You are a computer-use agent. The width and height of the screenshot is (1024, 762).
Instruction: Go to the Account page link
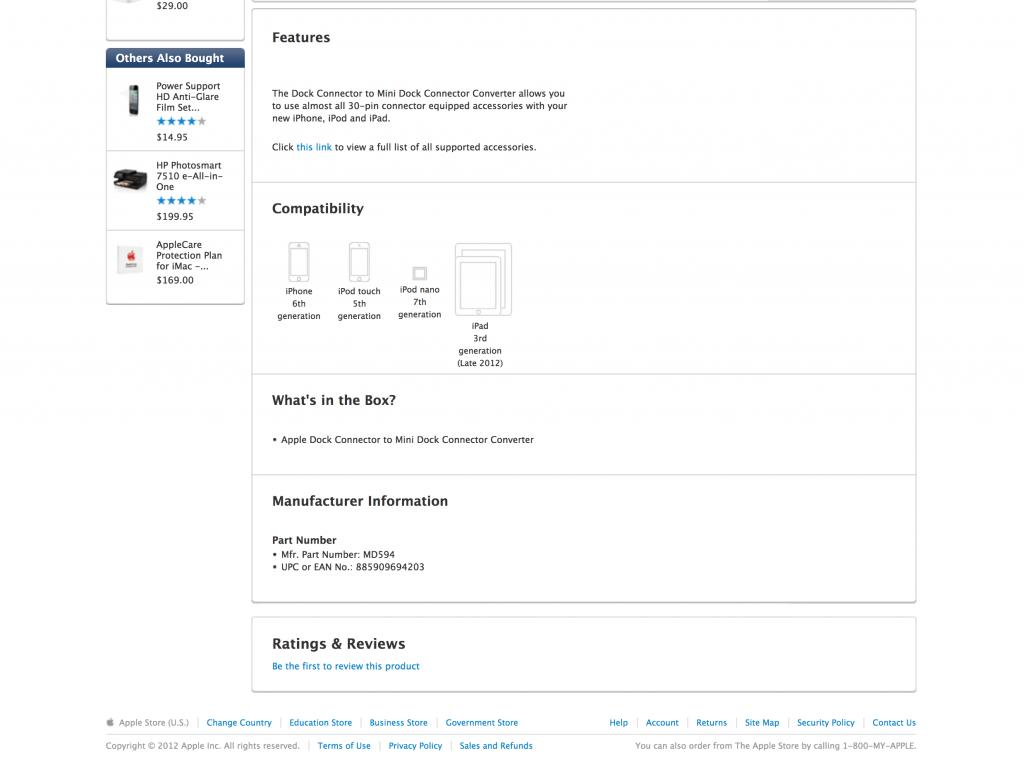661,722
